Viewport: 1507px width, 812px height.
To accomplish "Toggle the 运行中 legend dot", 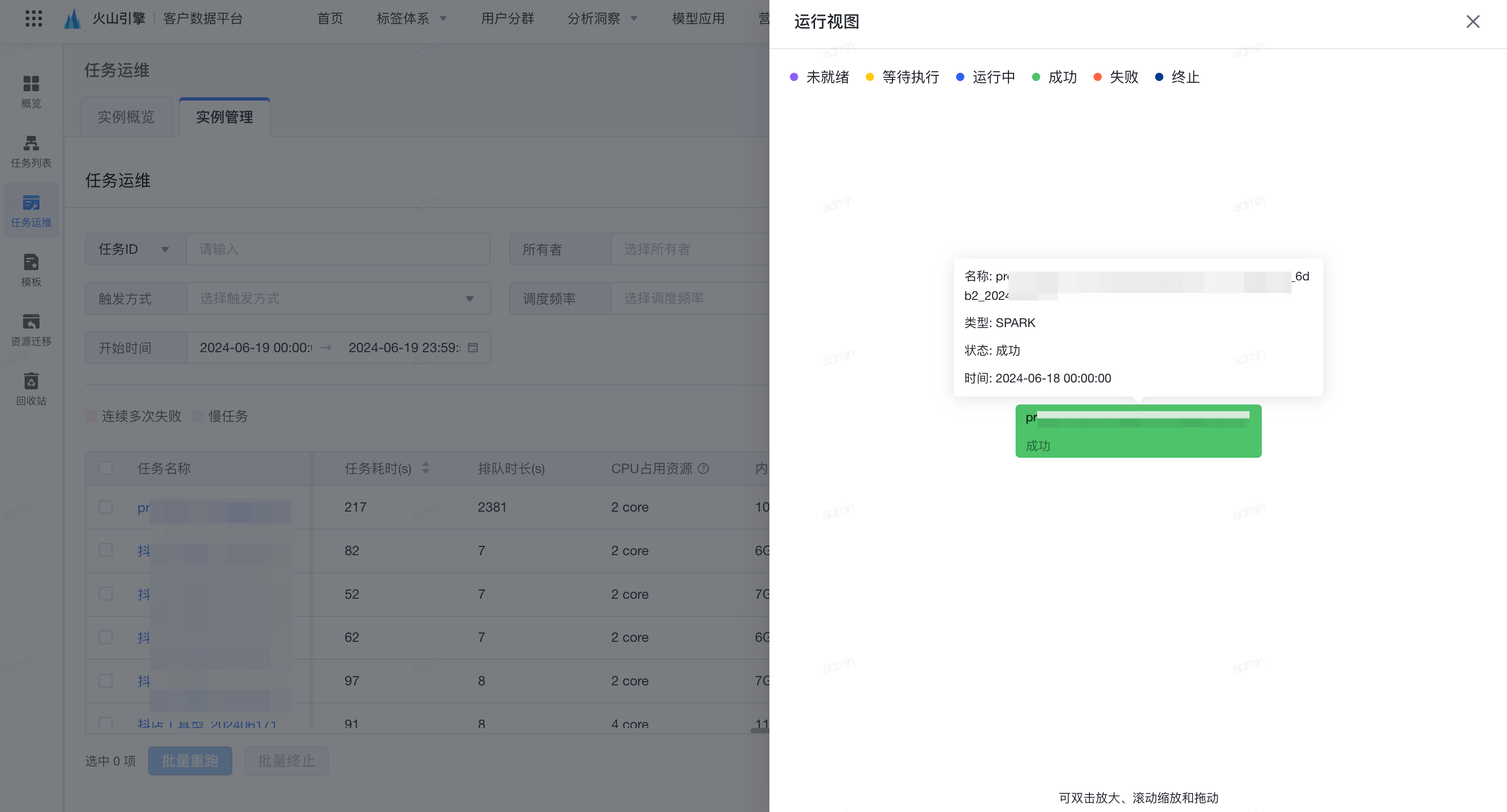I will [960, 77].
